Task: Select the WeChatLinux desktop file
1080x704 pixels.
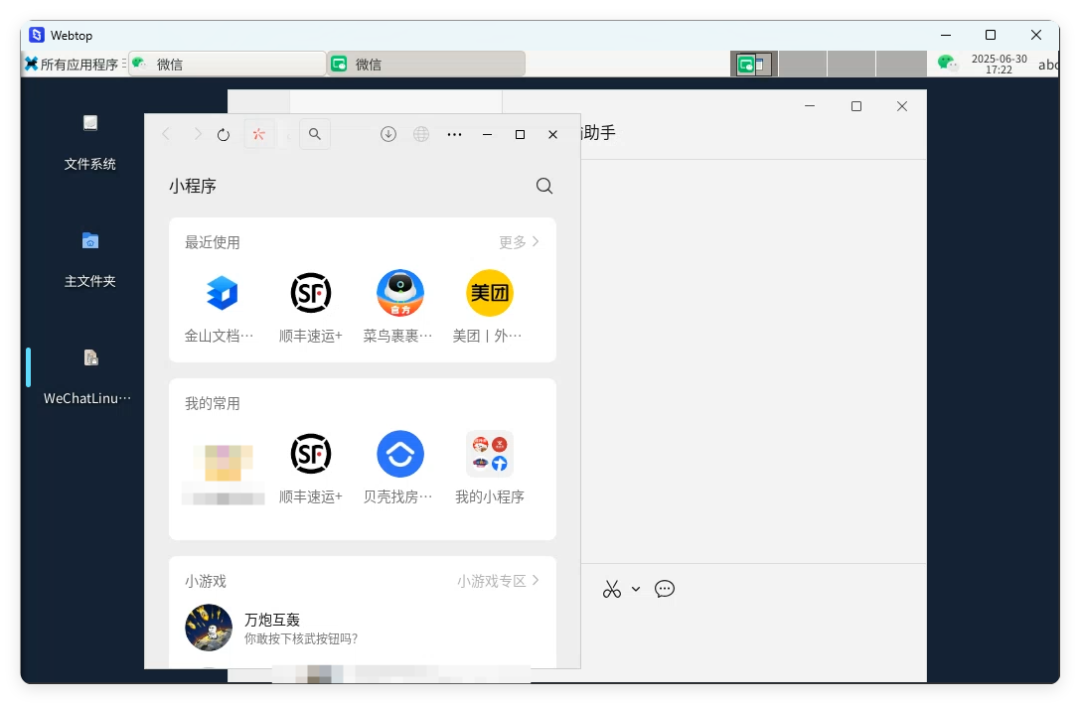Action: 87,377
